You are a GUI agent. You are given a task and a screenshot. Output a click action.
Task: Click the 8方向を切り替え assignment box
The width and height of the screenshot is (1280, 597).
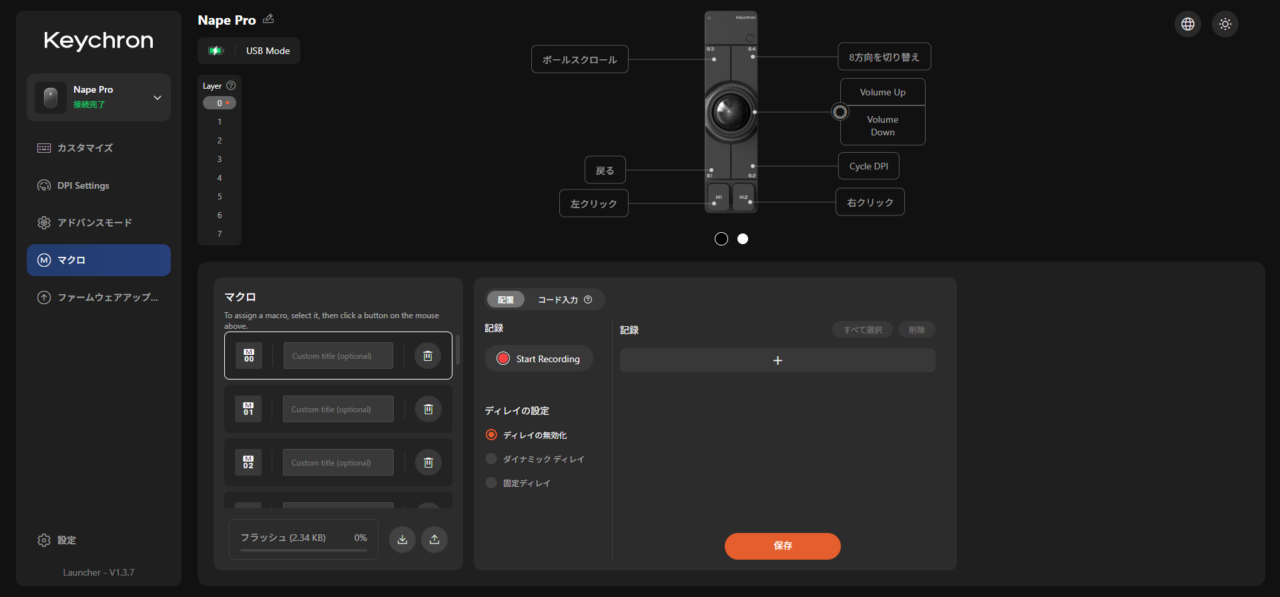[x=884, y=57]
